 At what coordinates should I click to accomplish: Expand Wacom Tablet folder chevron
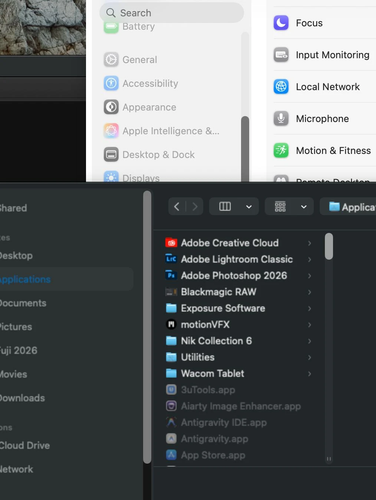309,374
